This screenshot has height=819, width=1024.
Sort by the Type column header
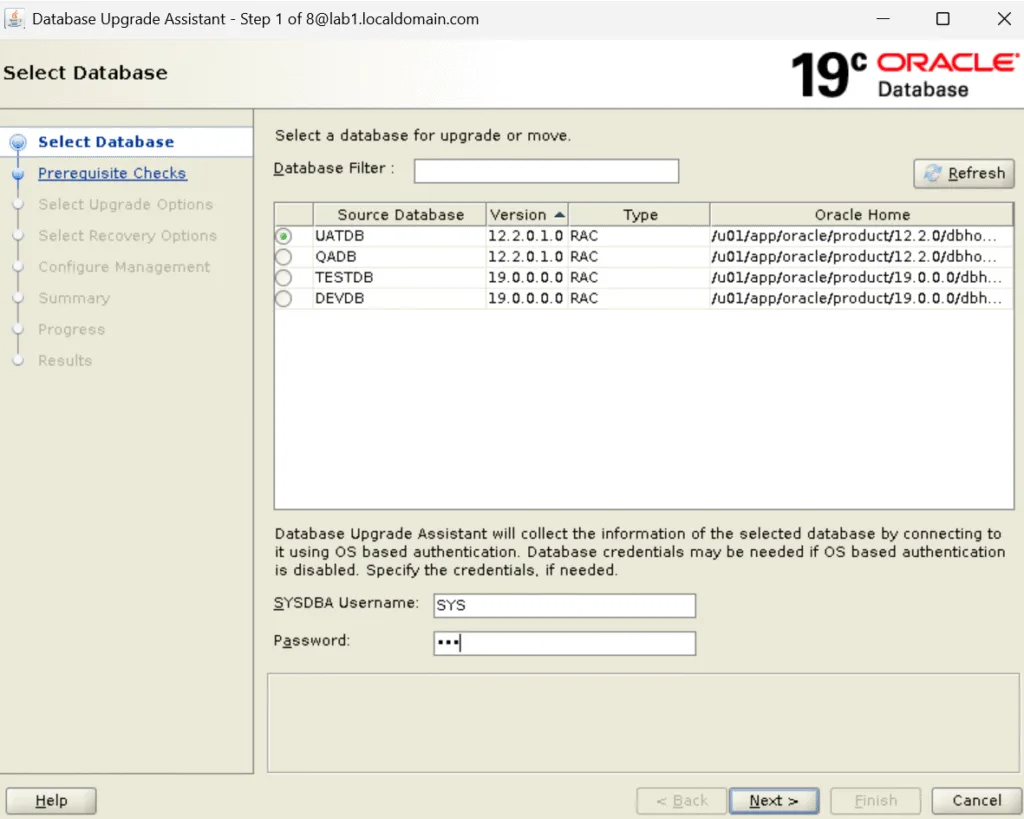click(x=640, y=215)
